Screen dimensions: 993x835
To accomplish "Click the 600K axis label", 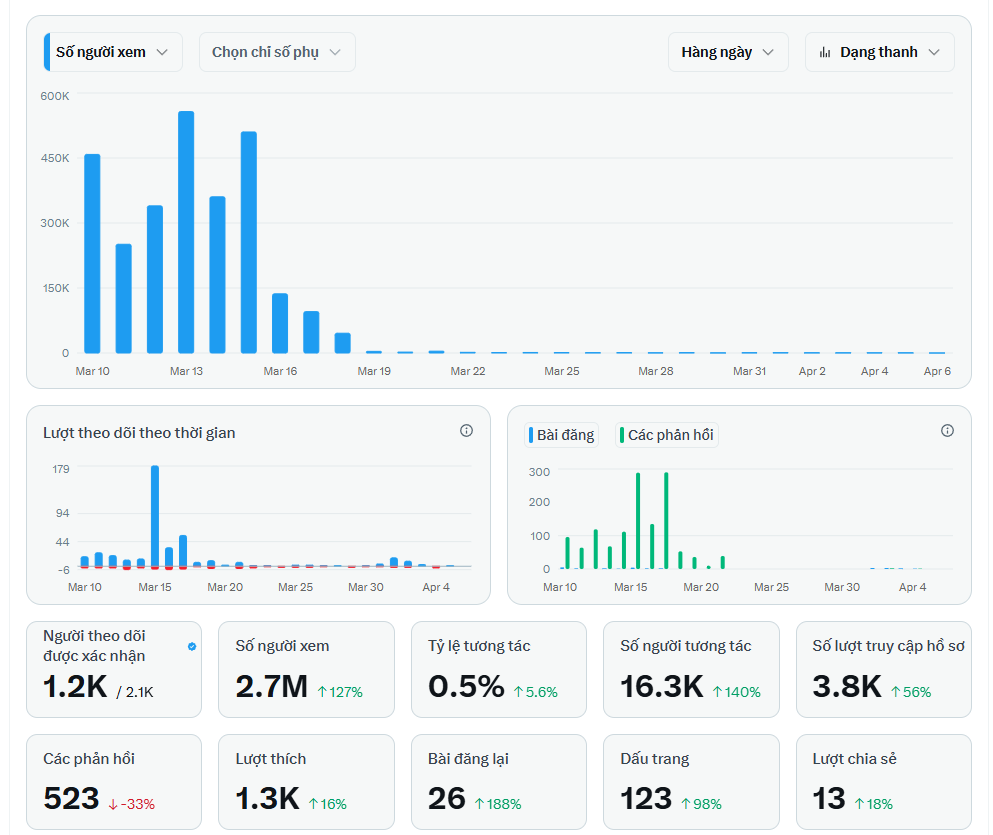I will (54, 96).
